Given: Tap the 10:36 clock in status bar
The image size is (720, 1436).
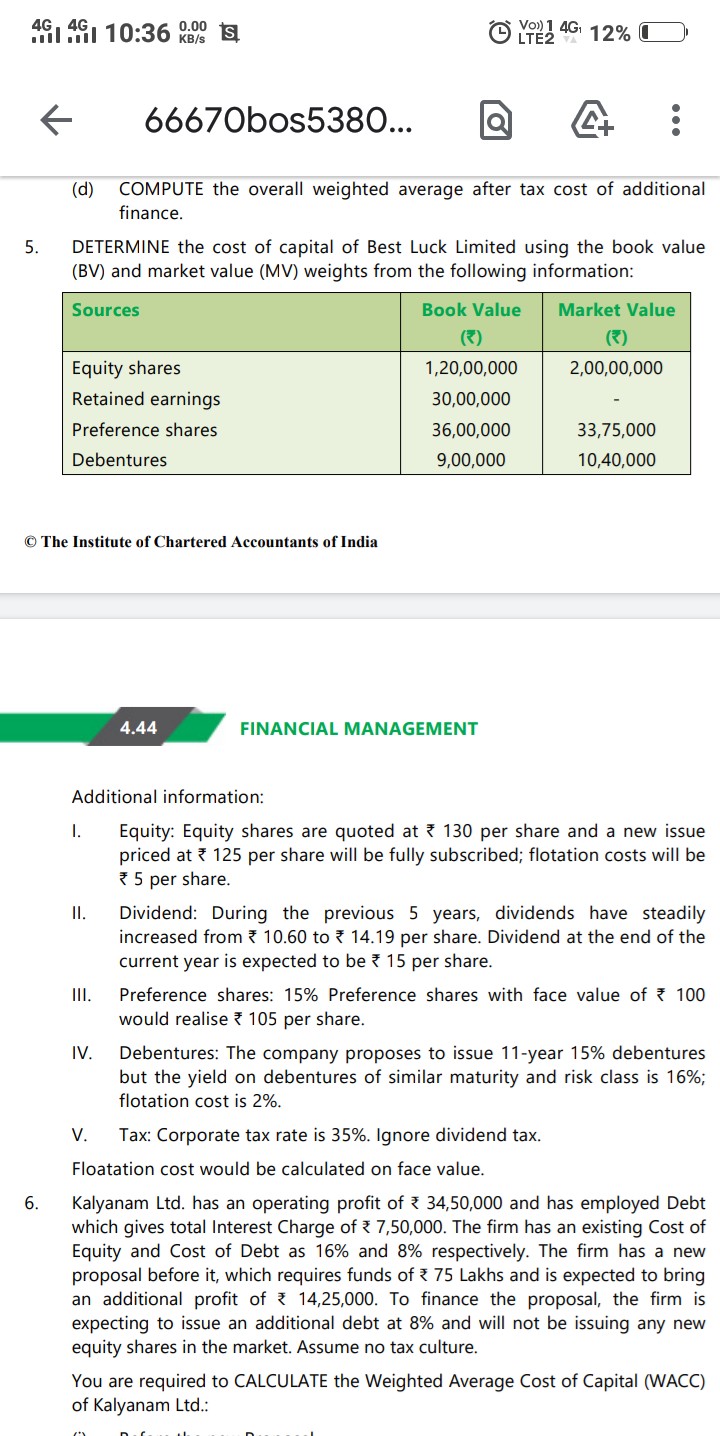Looking at the screenshot, I should pos(137,33).
